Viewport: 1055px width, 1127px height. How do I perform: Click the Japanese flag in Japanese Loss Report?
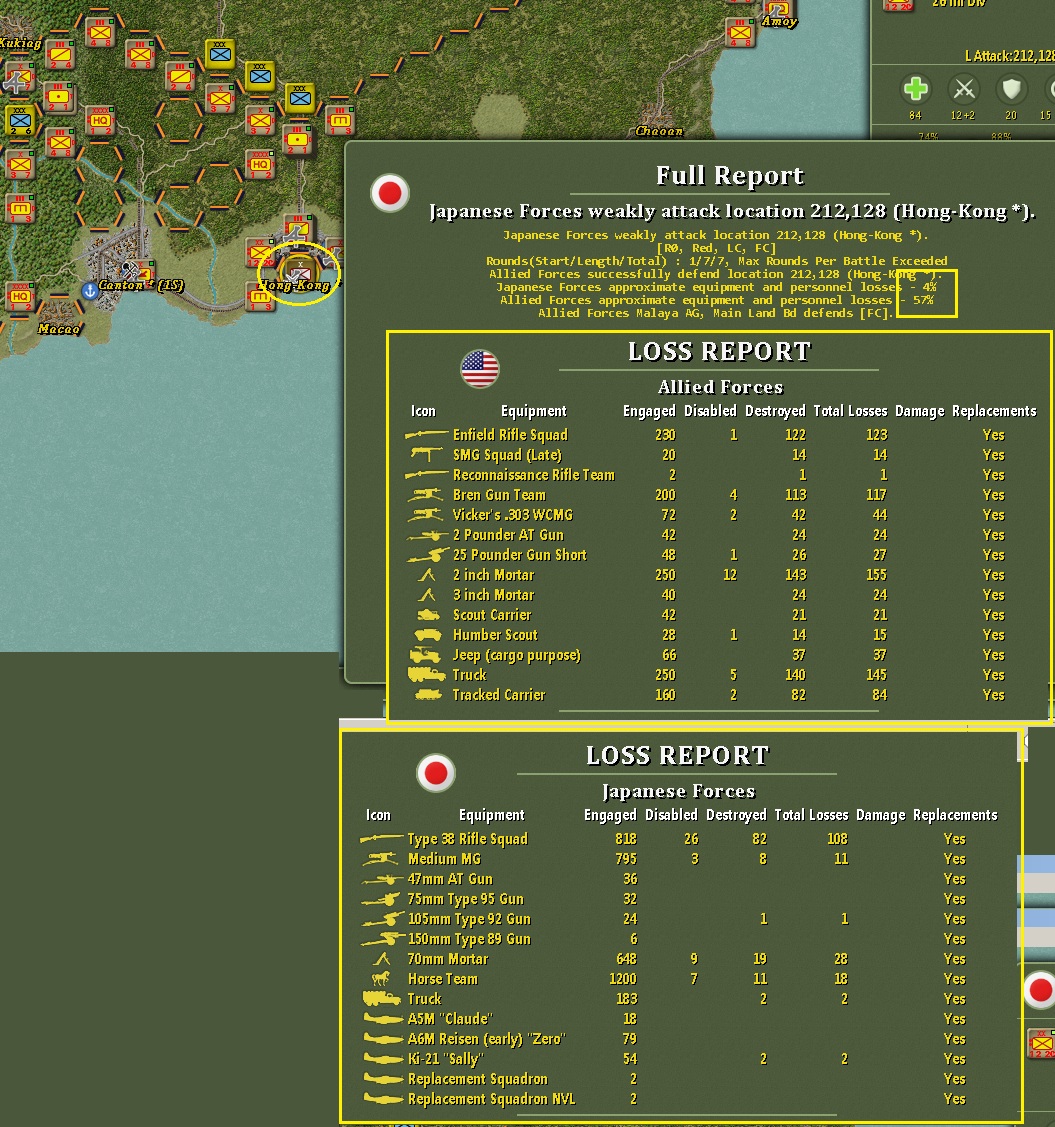pos(436,773)
